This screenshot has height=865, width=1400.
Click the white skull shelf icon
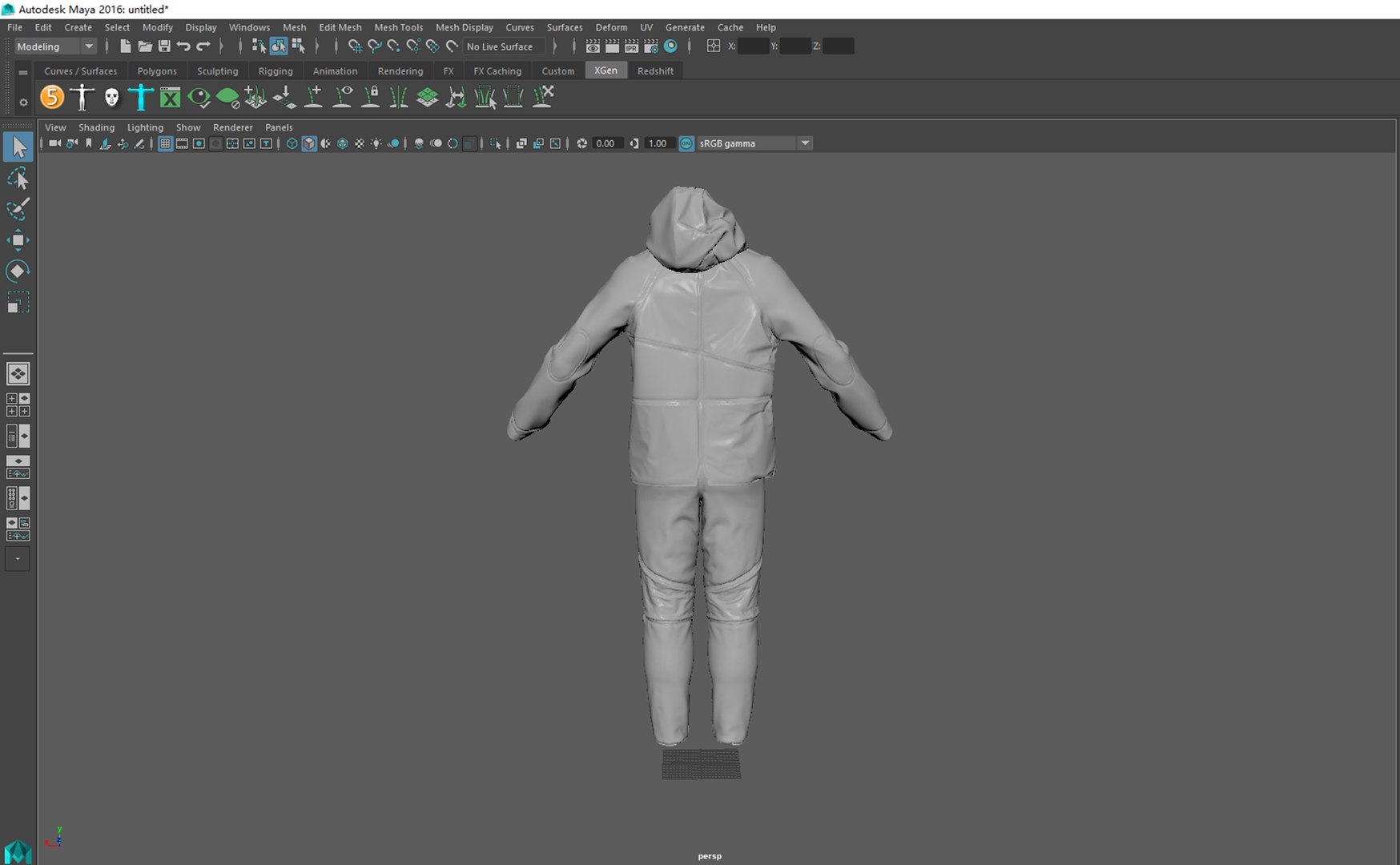(x=111, y=97)
